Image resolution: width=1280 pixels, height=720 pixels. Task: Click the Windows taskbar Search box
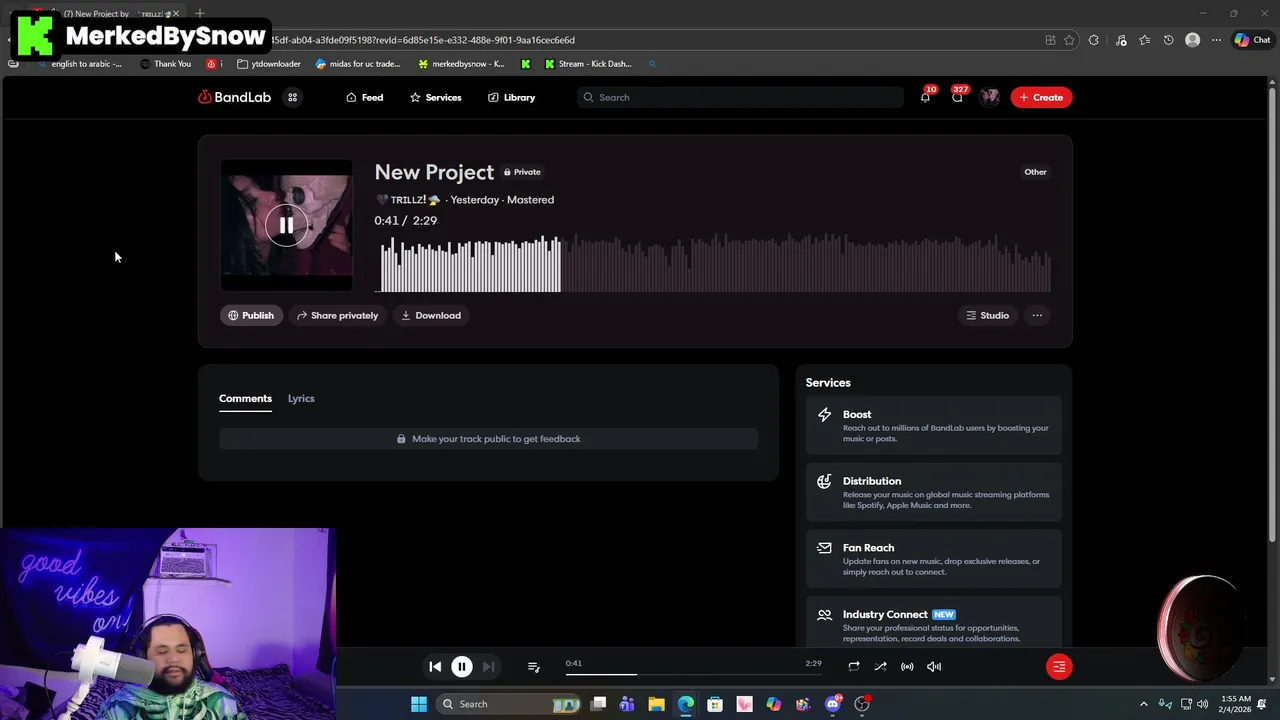tap(508, 704)
